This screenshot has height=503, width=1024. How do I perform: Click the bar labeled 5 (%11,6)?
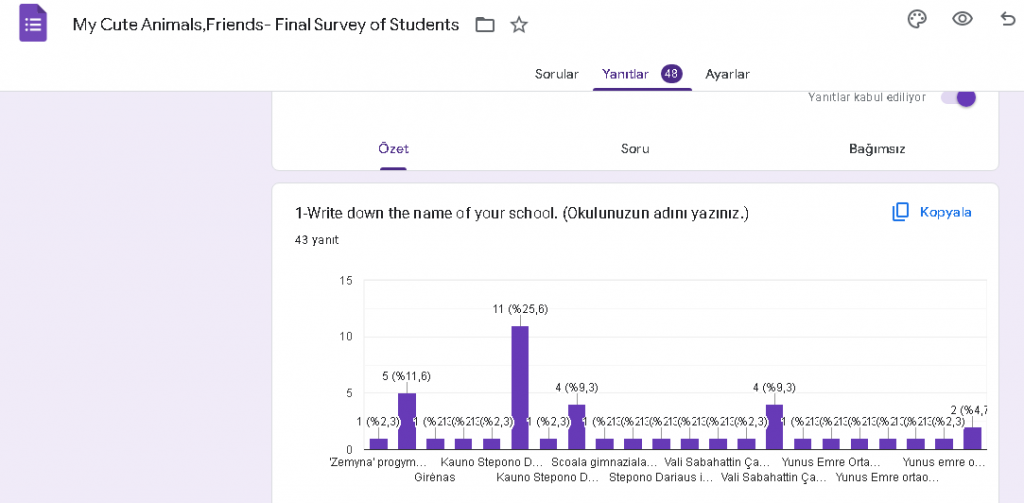pyautogui.click(x=407, y=421)
